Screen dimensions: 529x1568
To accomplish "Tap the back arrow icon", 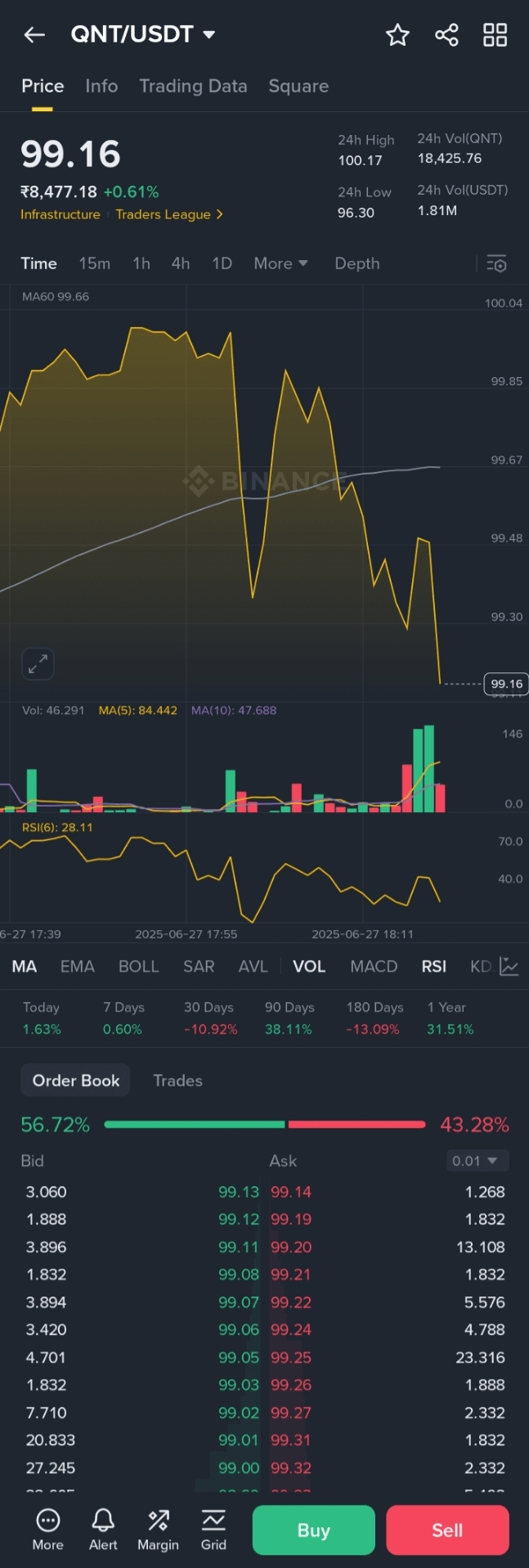I will pyautogui.click(x=34, y=34).
